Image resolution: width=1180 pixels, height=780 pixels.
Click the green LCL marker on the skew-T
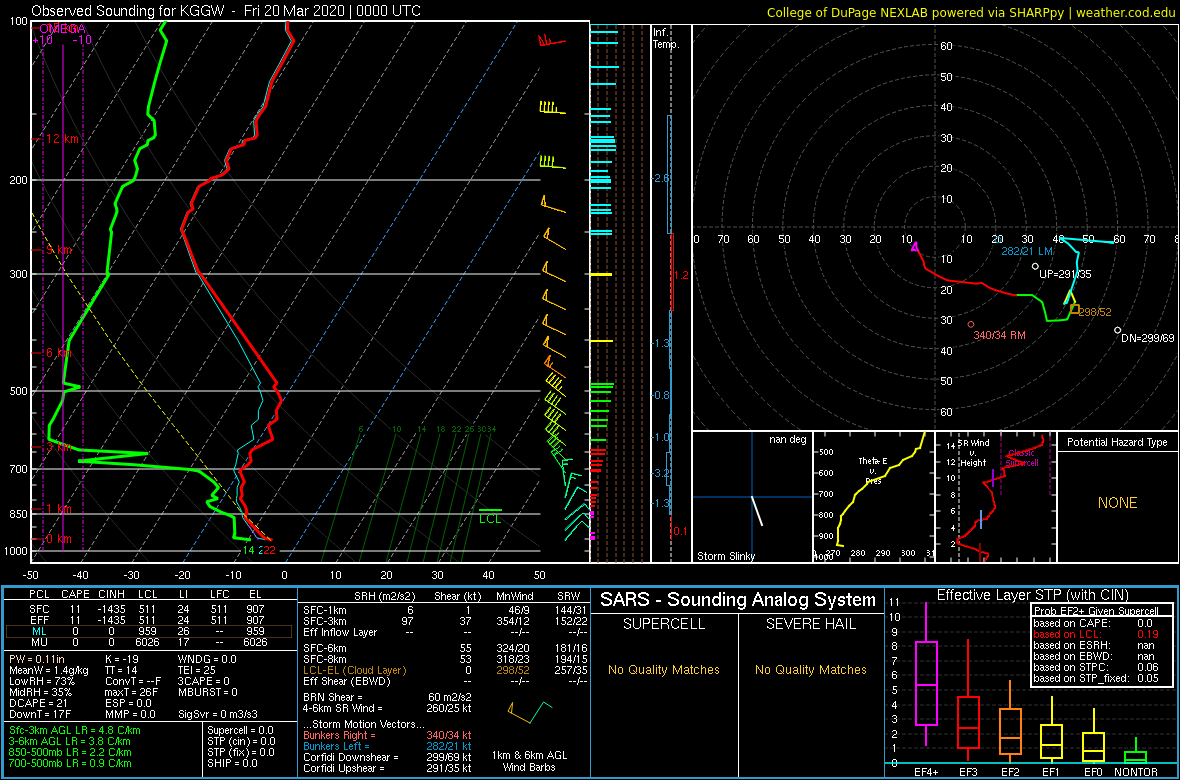(490, 515)
